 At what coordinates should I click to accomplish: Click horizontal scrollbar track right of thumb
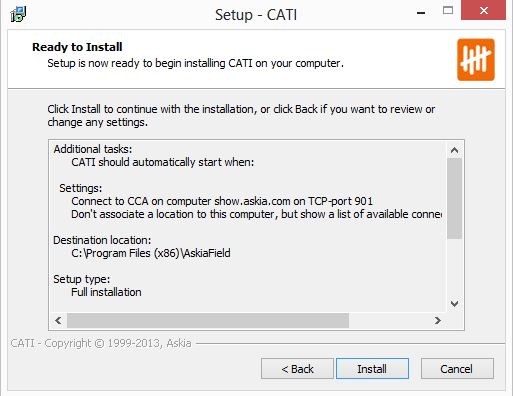pyautogui.click(x=389, y=320)
